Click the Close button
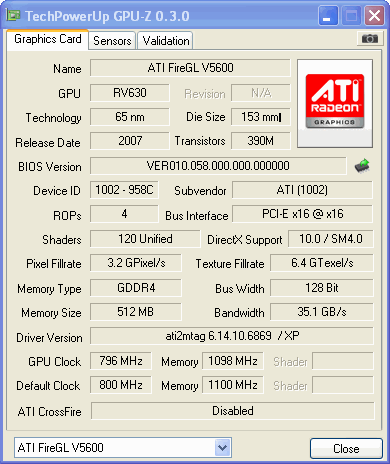Image resolution: width=390 pixels, height=464 pixels. pyautogui.click(x=346, y=449)
